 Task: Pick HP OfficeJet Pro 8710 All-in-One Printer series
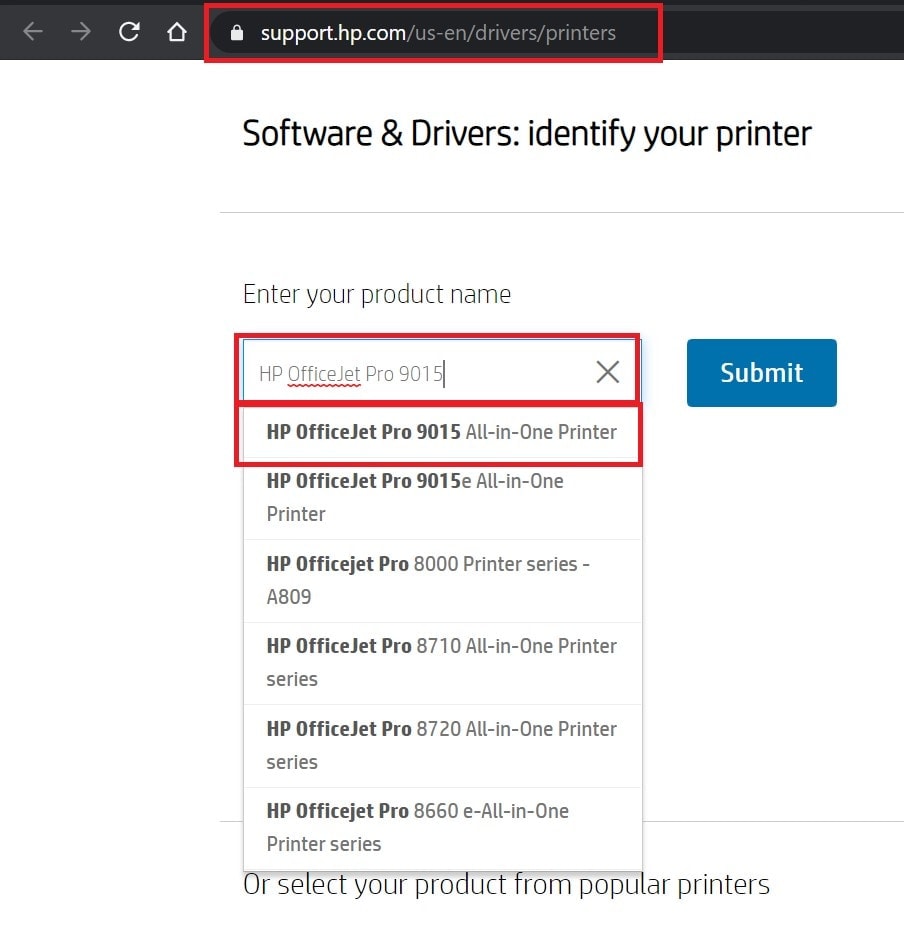[442, 663]
